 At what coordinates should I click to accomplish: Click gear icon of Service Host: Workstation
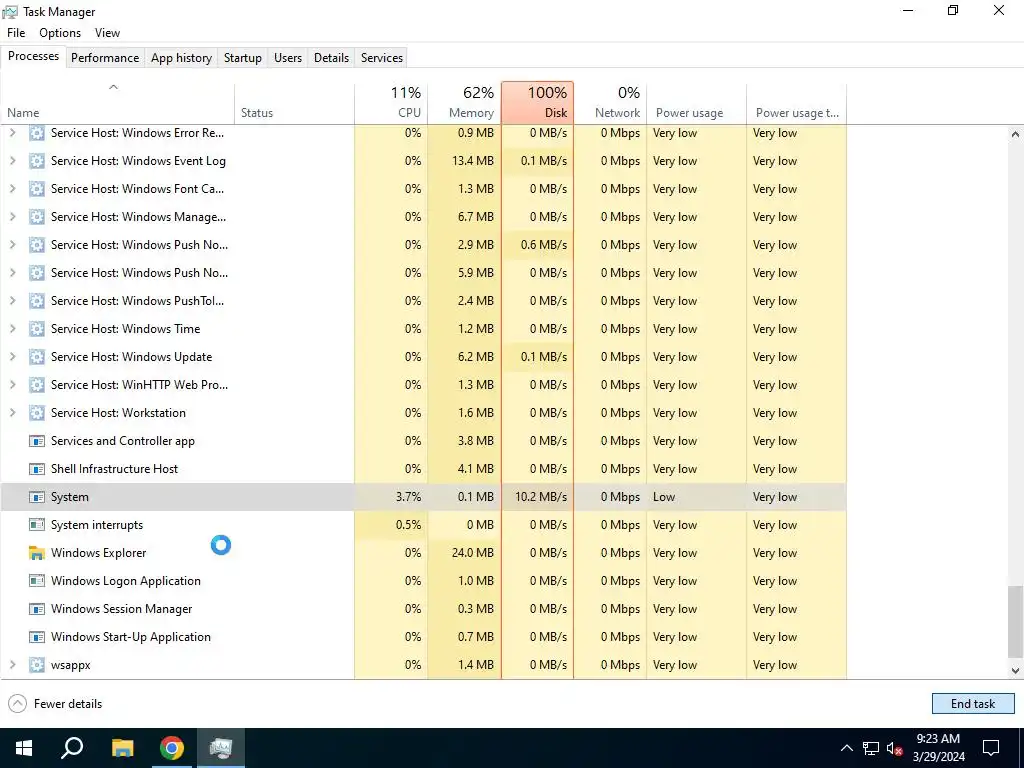tap(37, 413)
